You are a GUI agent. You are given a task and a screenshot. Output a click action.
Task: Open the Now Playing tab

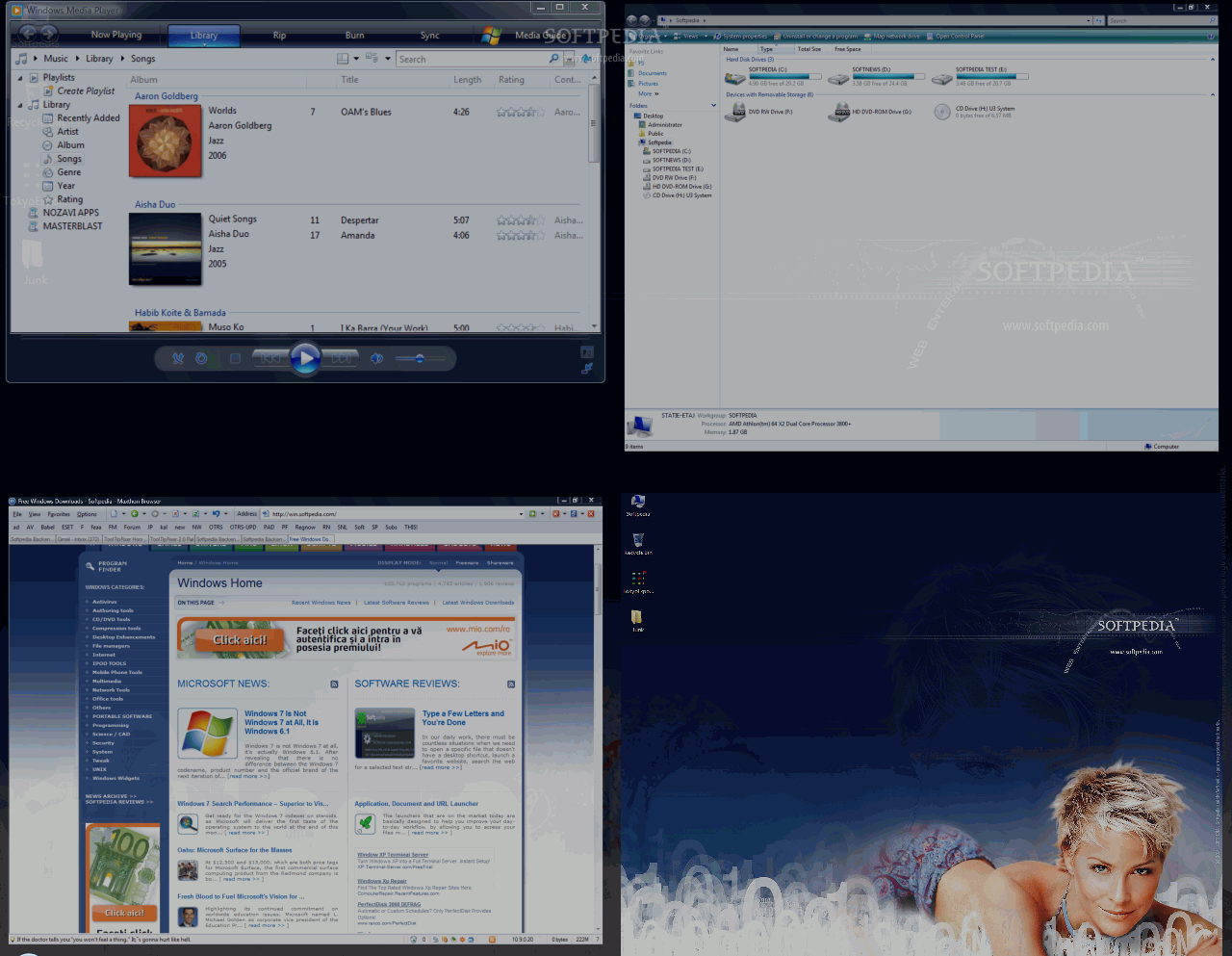point(116,35)
